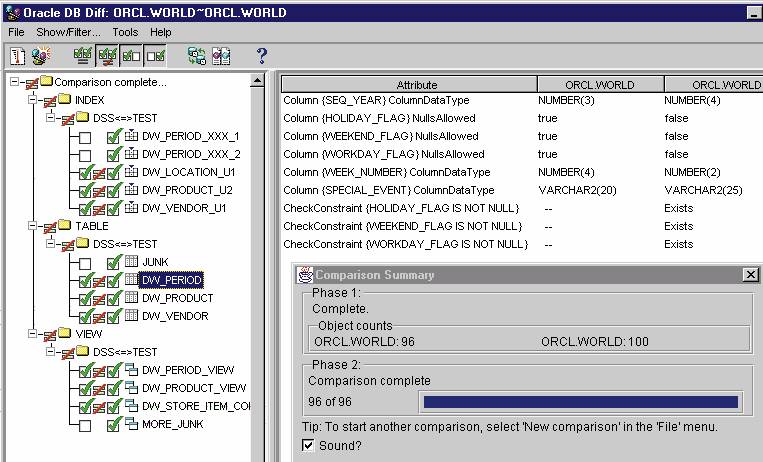
Task: Select DW_PRODUCT in the table tree
Action: click(177, 298)
